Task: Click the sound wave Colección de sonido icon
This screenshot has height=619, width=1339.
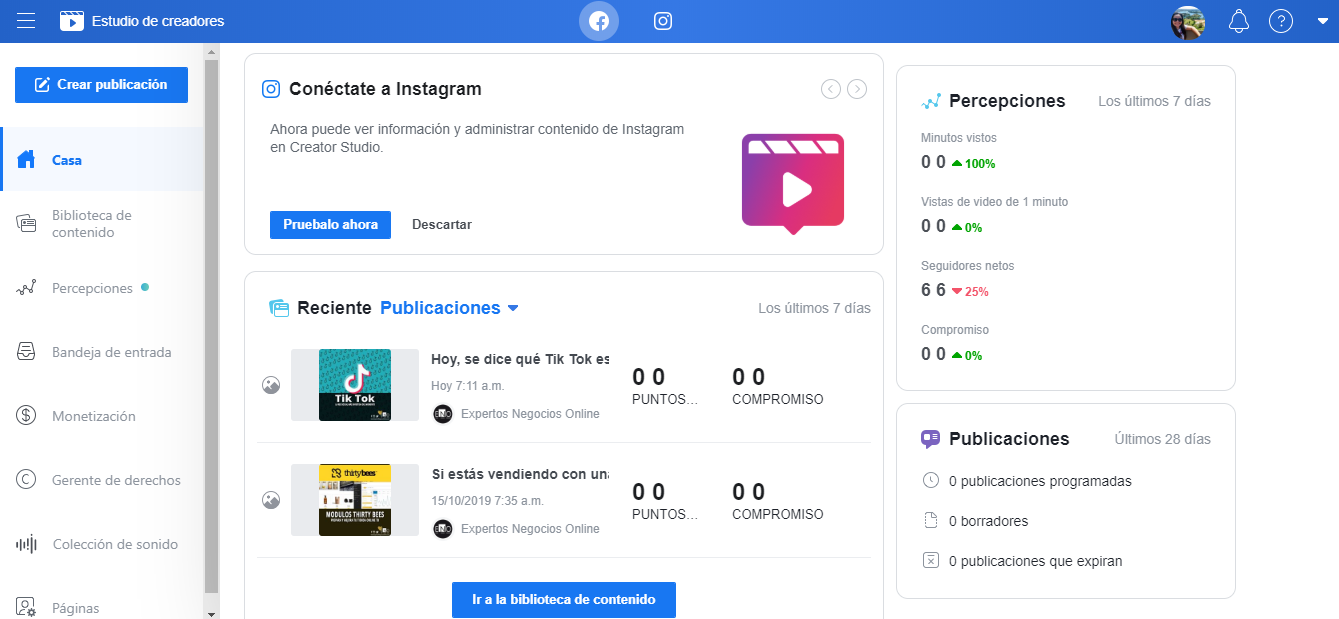Action: pyautogui.click(x=26, y=544)
